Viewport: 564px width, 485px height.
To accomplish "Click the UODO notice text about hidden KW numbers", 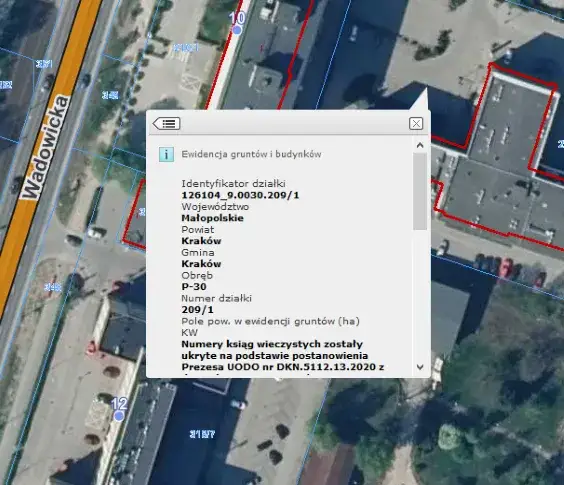I will point(282,355).
